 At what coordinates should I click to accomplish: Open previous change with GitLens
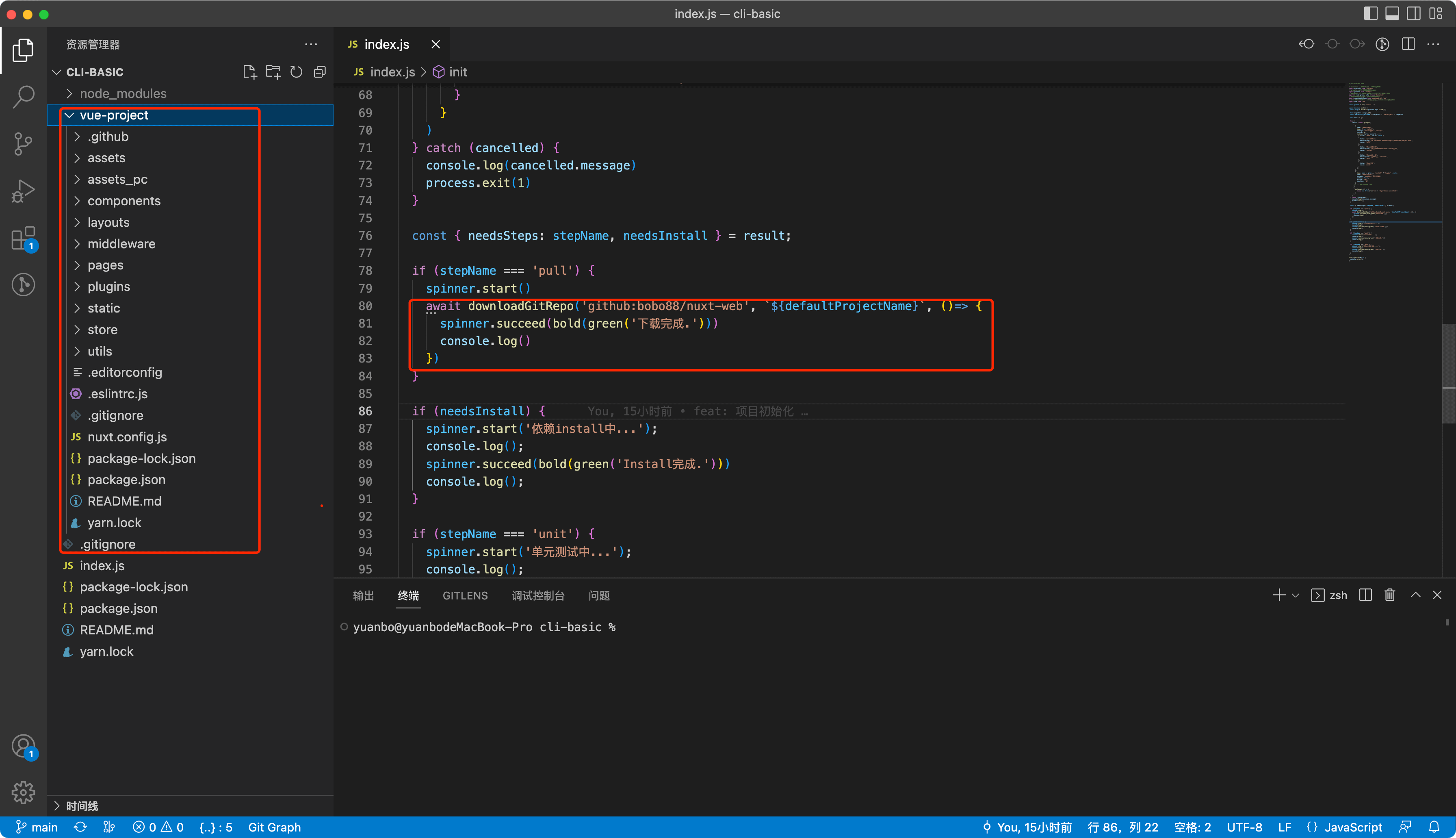[x=1306, y=44]
